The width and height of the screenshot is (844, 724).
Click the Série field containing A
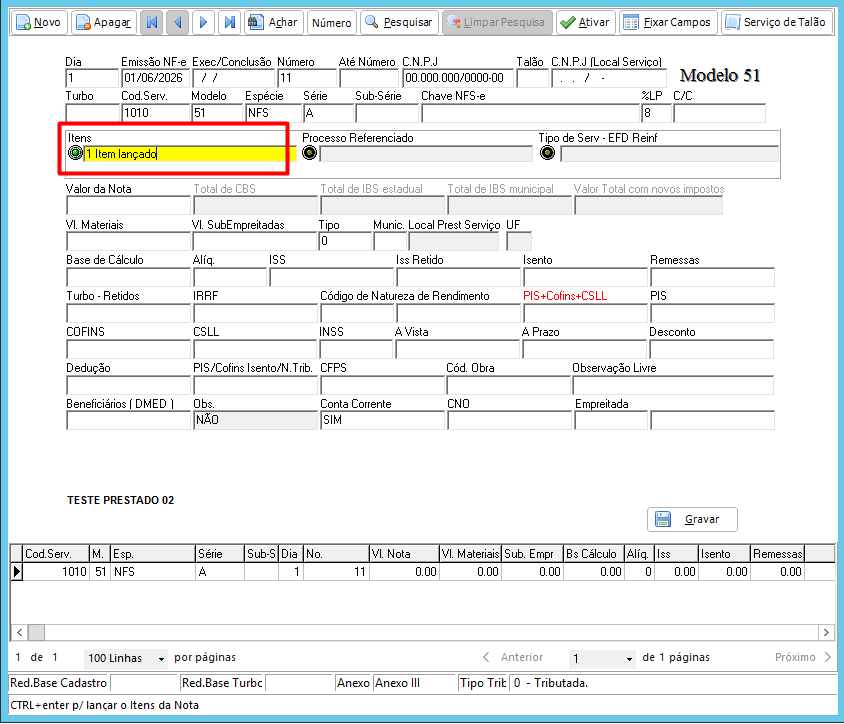(328, 113)
